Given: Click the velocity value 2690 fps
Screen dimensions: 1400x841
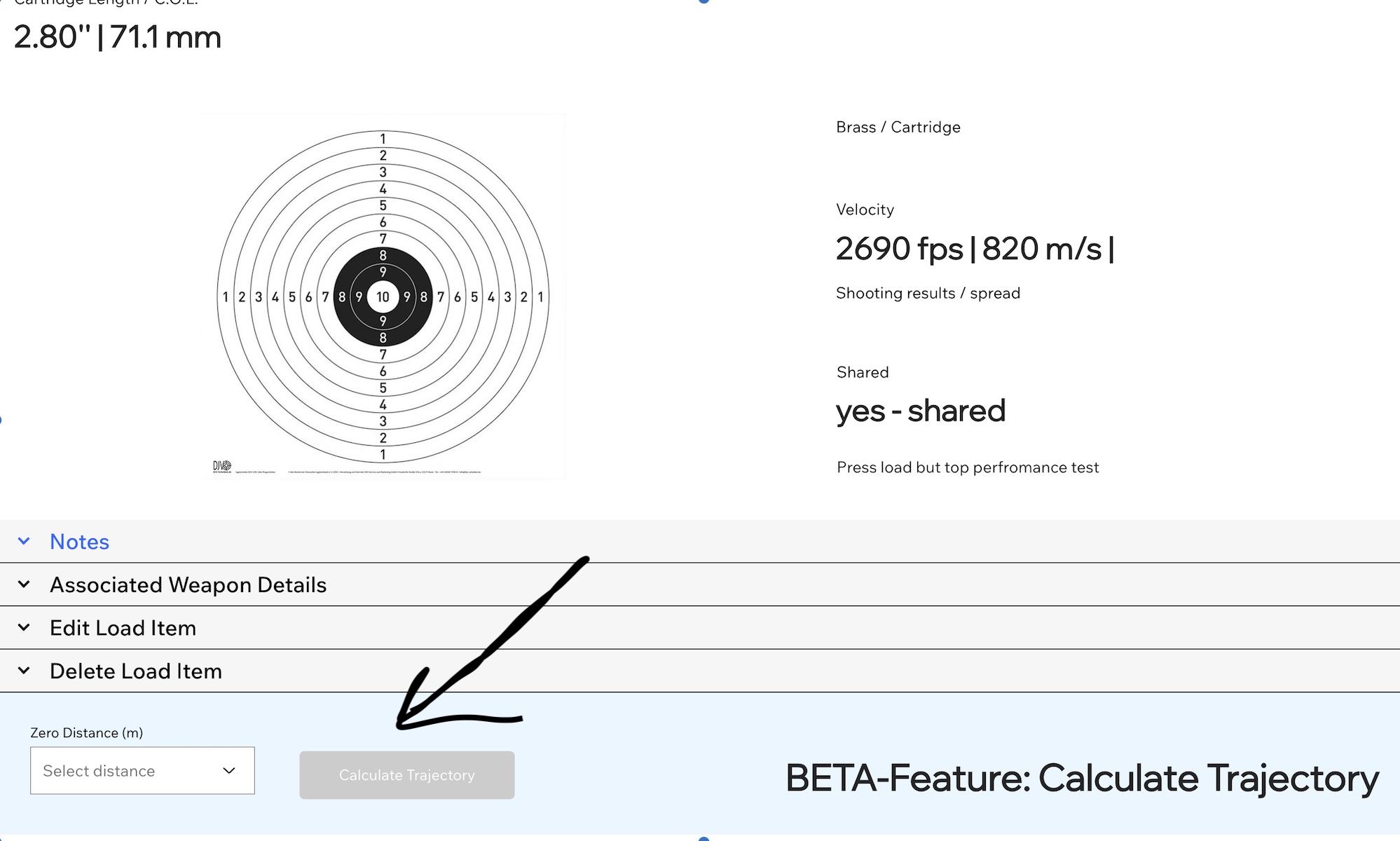Looking at the screenshot, I should click(x=899, y=249).
